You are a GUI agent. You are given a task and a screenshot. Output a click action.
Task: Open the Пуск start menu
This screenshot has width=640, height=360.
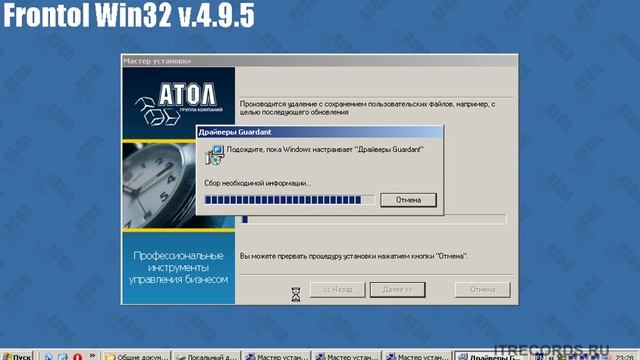(17, 356)
